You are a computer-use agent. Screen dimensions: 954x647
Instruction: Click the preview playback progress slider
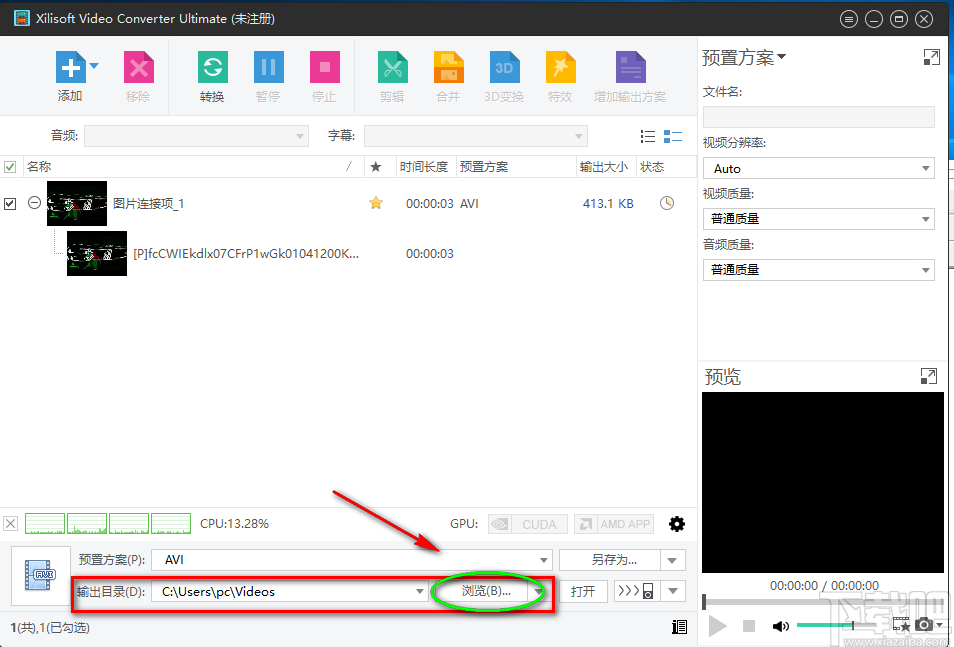823,601
